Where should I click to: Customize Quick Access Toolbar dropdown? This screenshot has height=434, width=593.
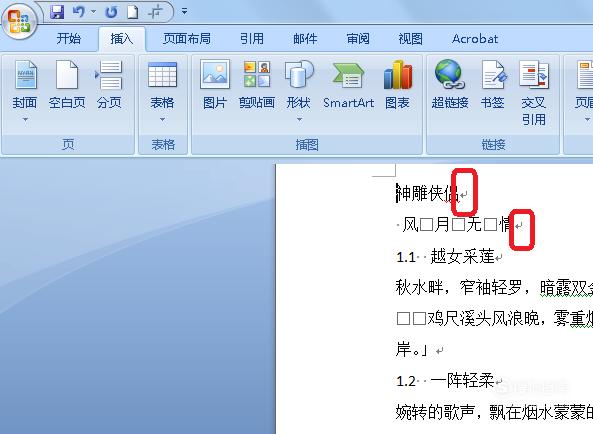184,12
